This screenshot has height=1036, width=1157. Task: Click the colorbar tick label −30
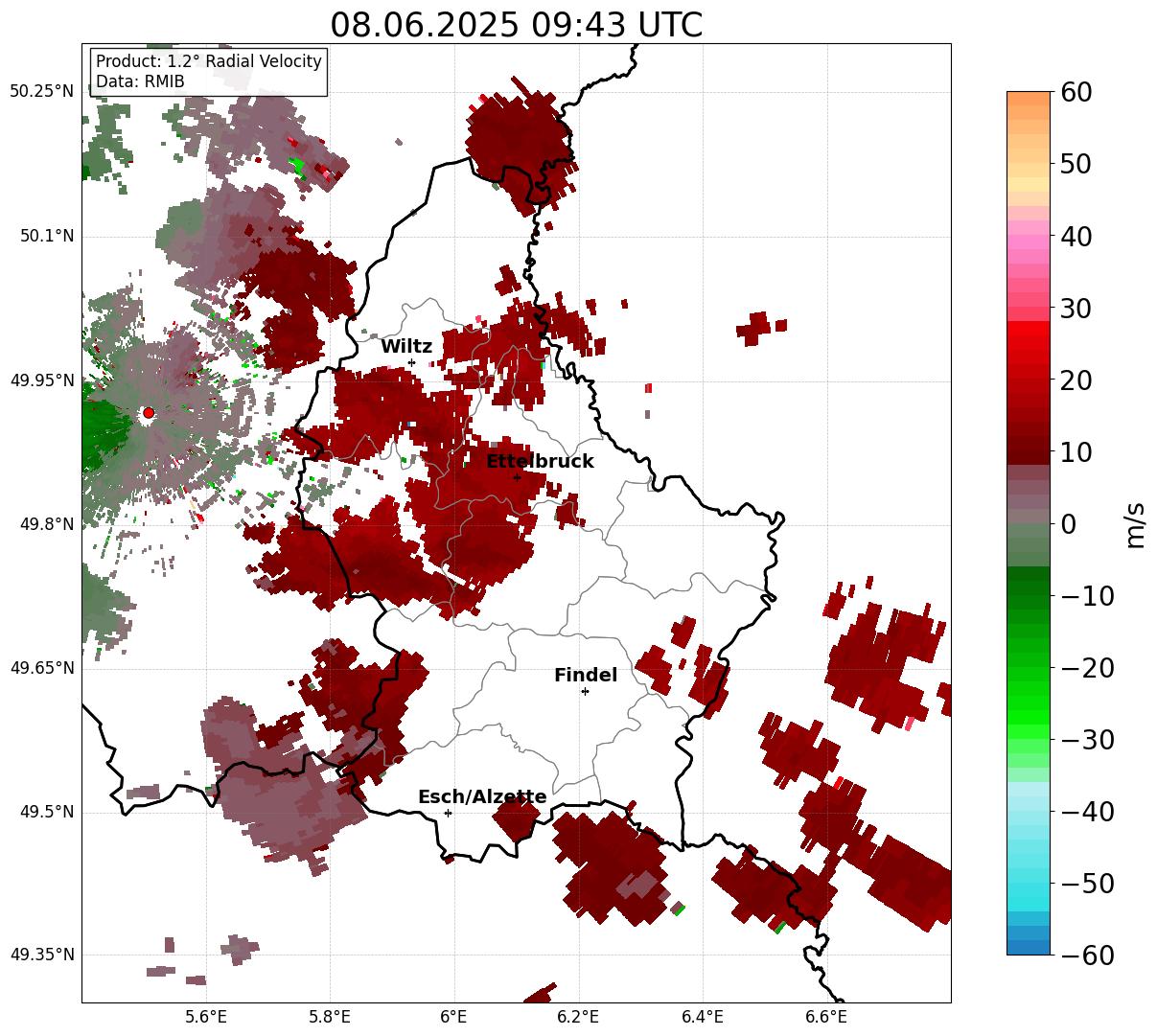point(1087,740)
